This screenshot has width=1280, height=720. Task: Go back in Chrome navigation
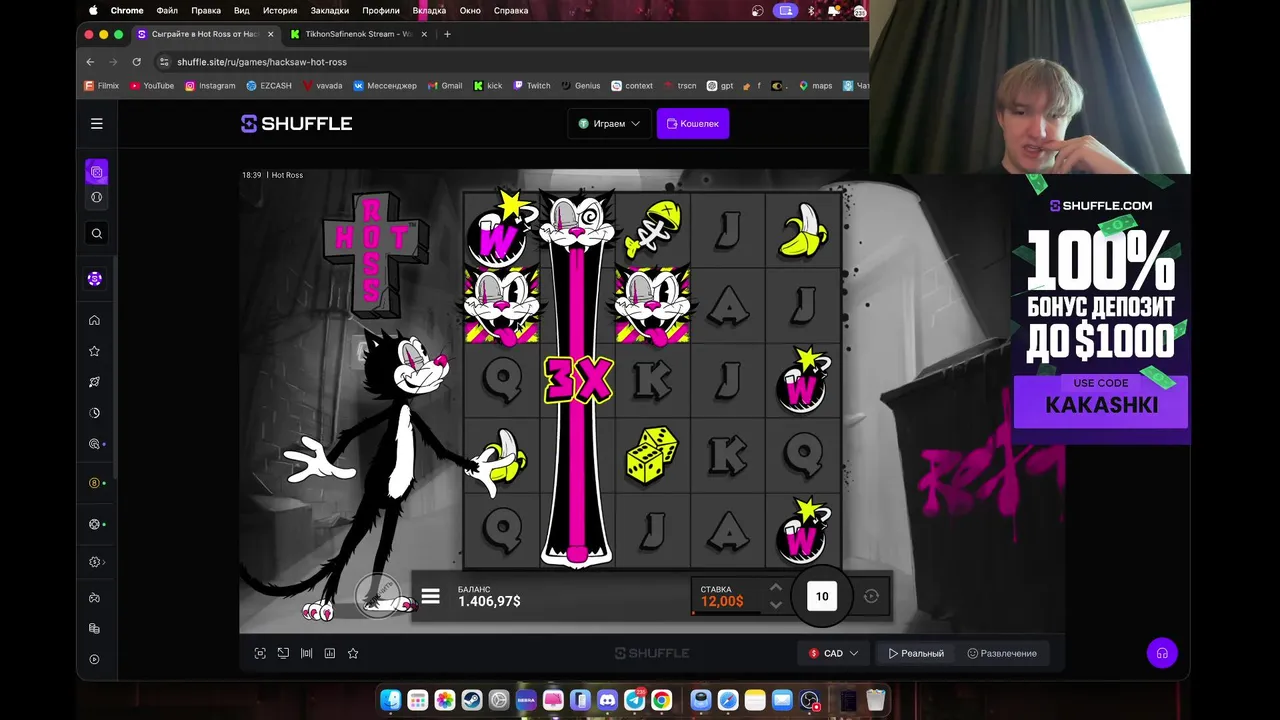click(x=90, y=61)
